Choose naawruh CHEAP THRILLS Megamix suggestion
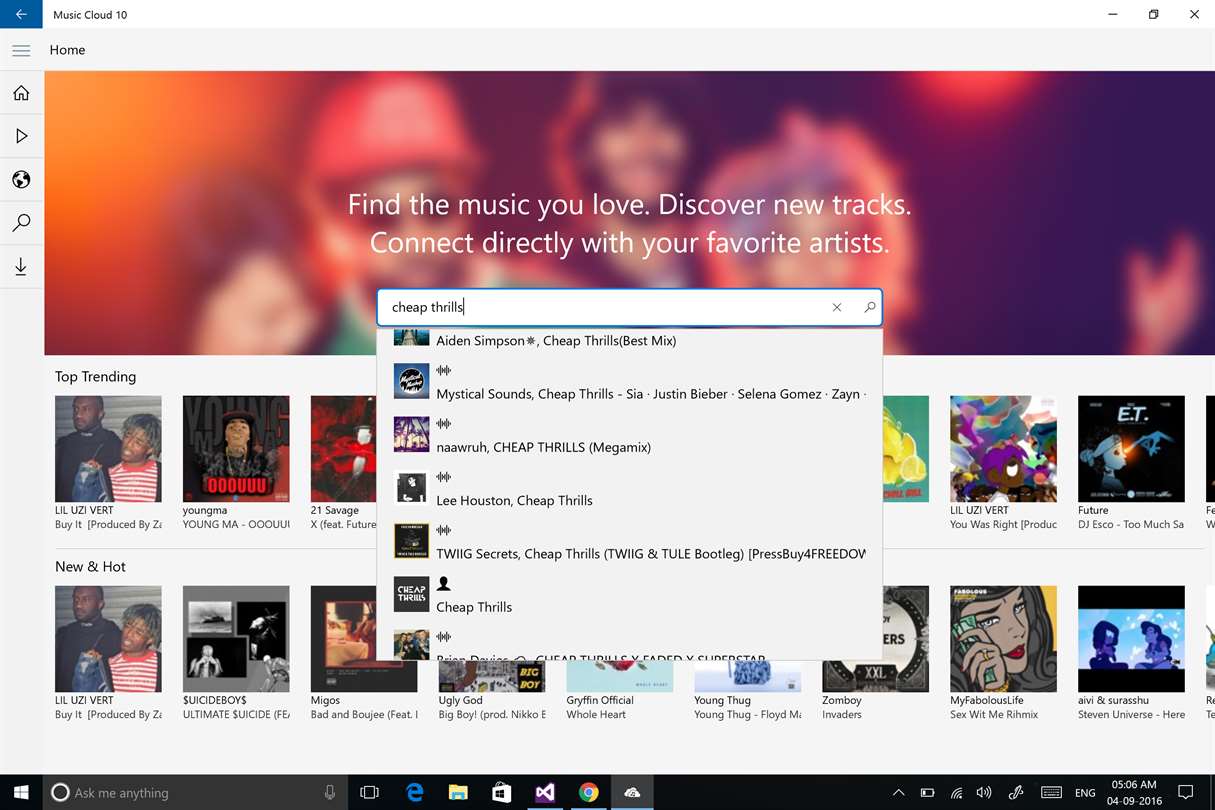 pos(630,435)
